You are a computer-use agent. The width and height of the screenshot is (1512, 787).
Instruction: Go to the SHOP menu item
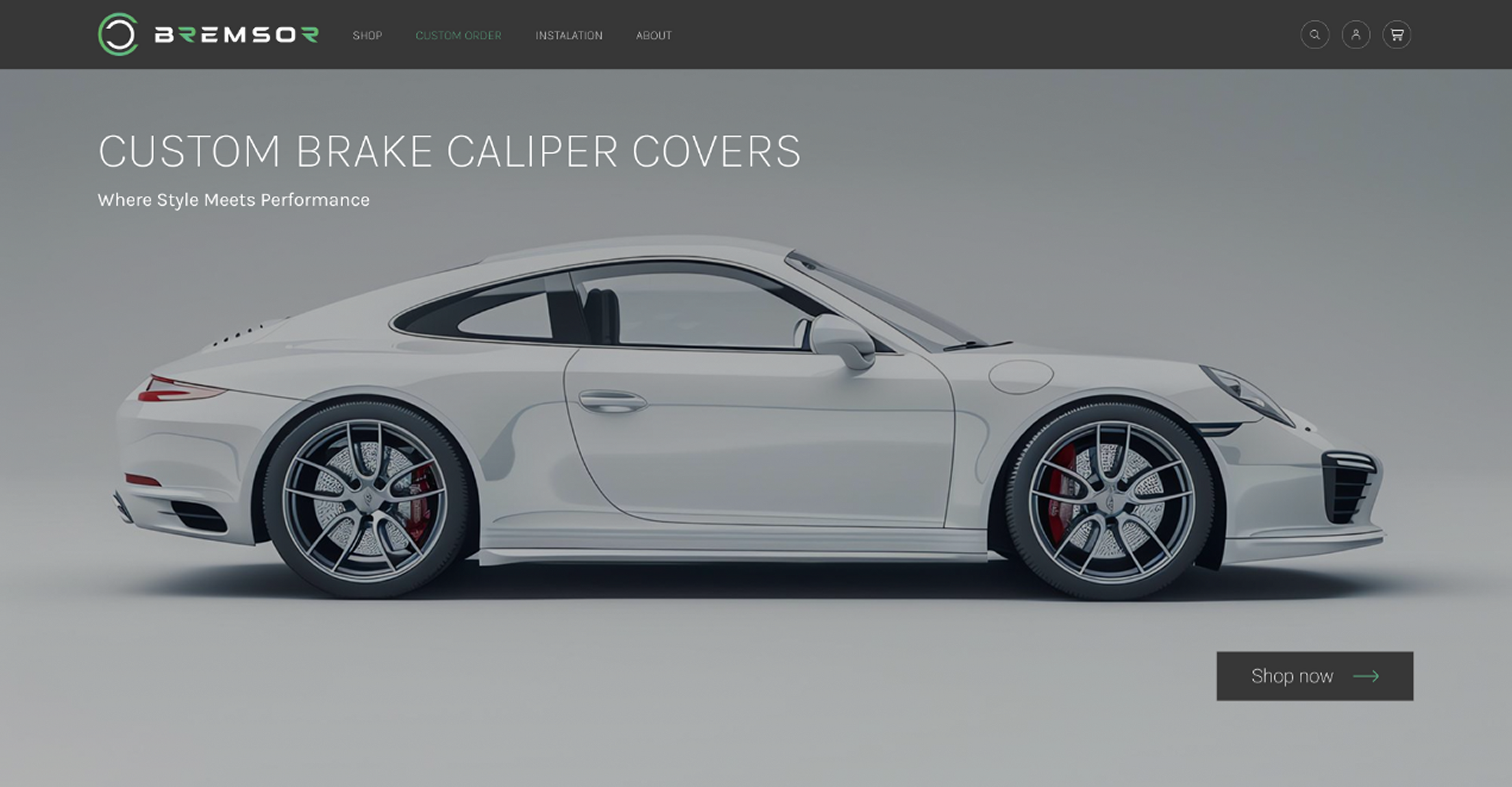367,35
